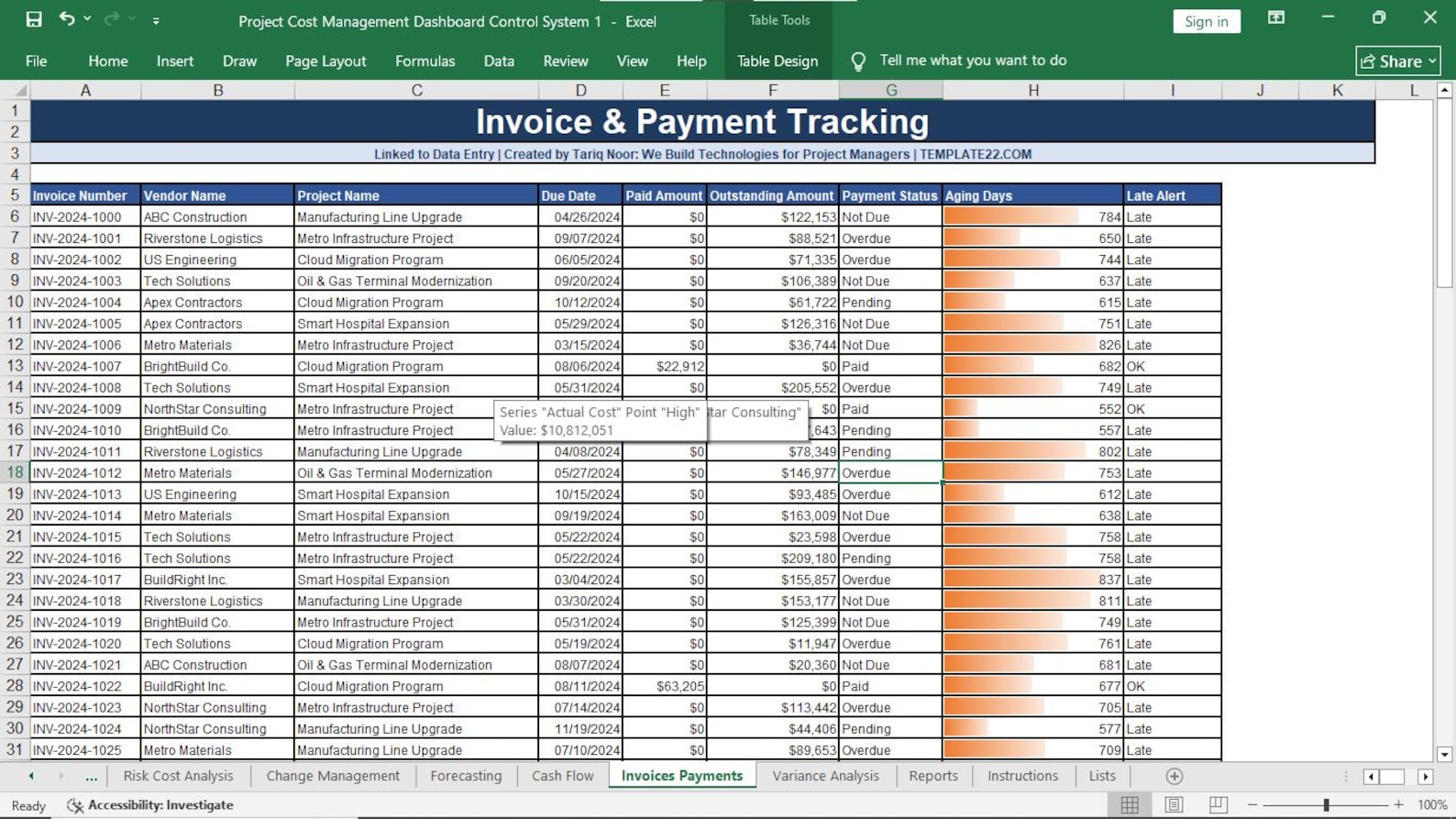This screenshot has height=819, width=1456.
Task: Switch to the Home ribbon tab
Action: pyautogui.click(x=108, y=61)
